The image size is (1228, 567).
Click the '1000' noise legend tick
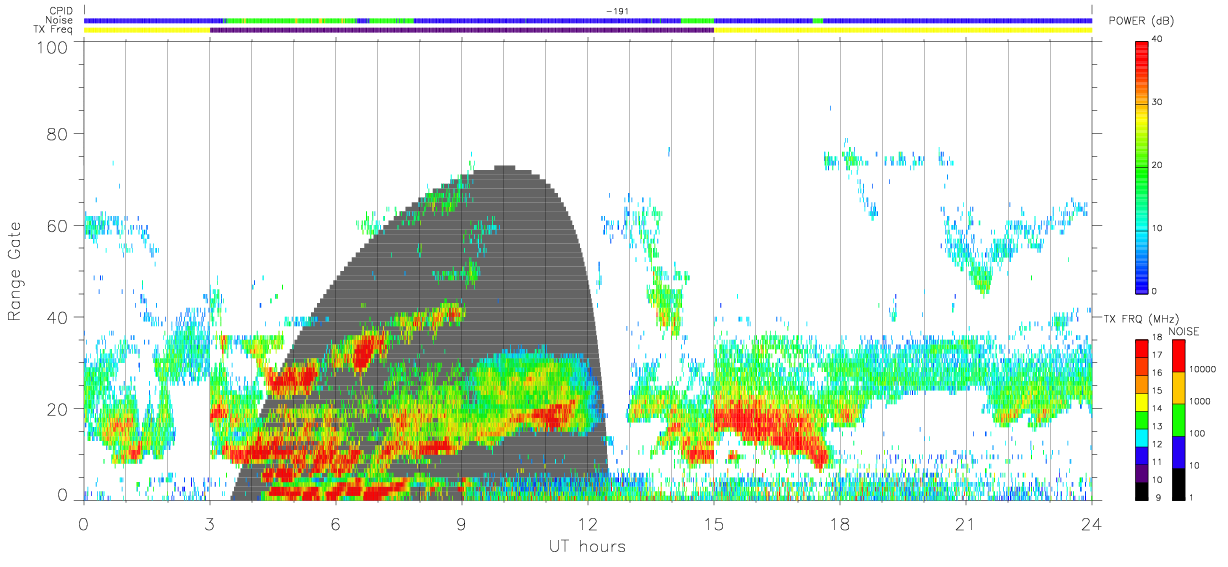click(1199, 401)
